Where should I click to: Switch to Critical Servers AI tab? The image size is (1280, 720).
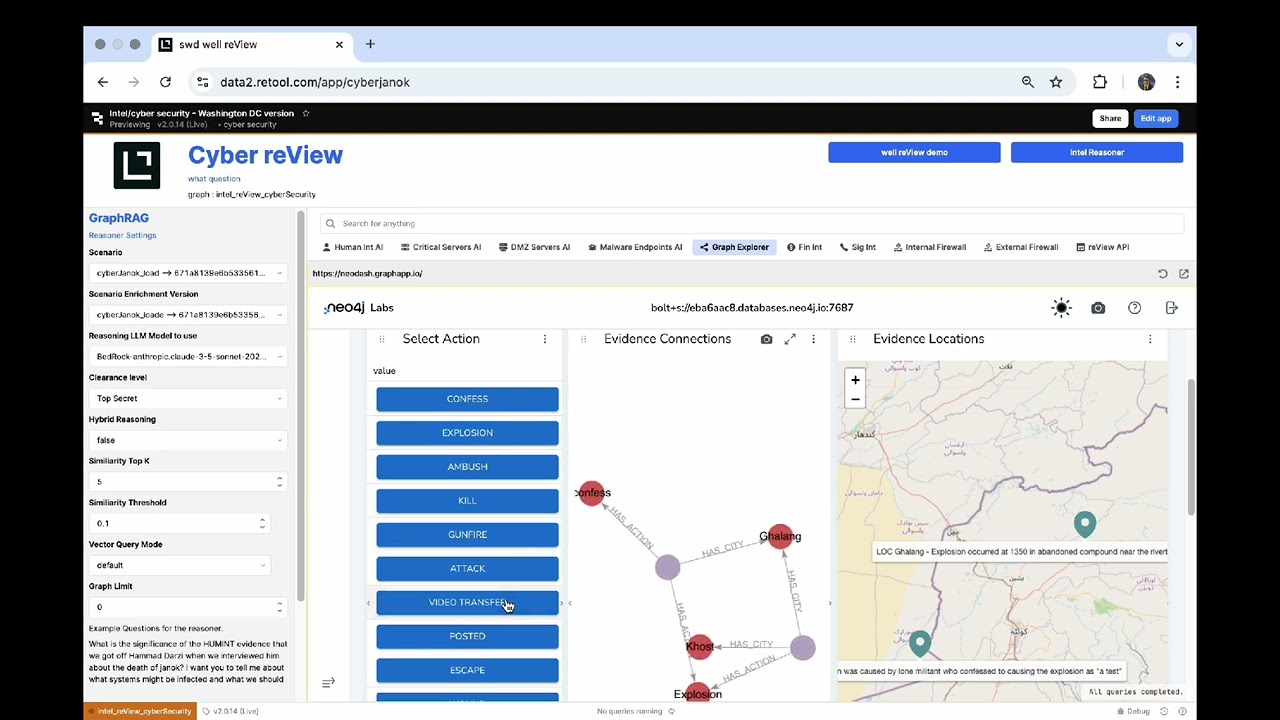[x=441, y=247]
